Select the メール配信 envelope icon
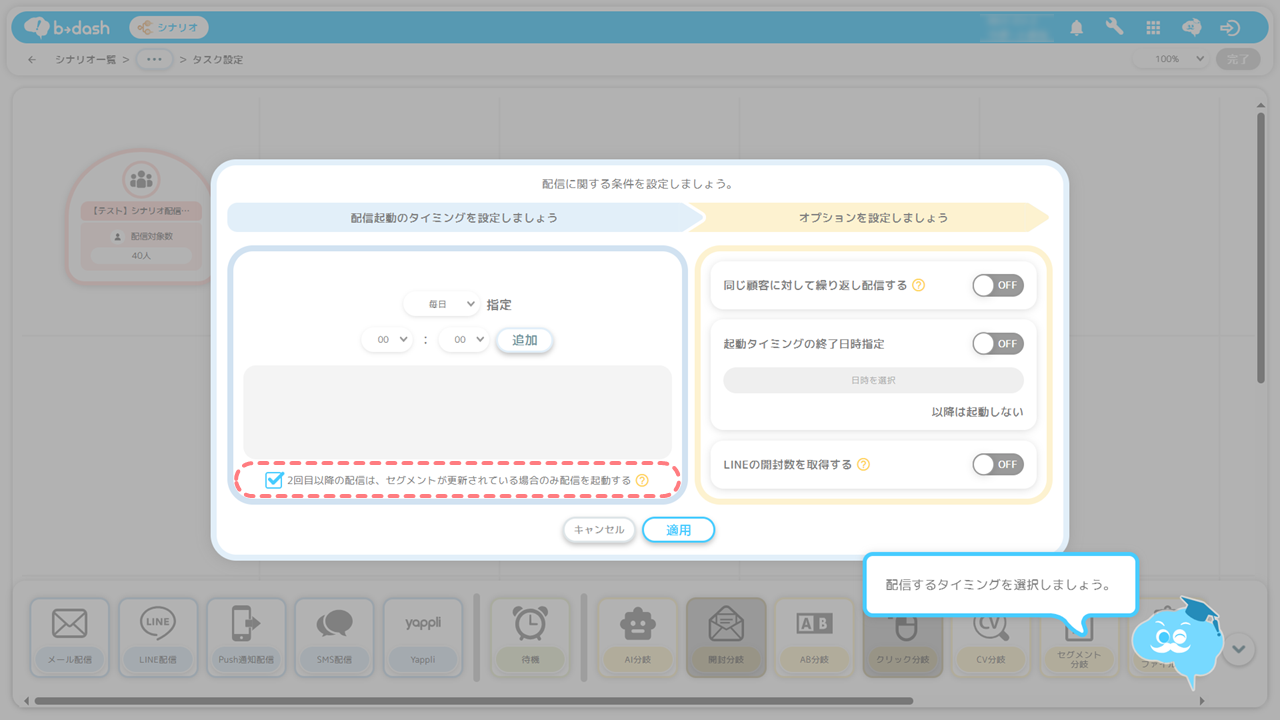 click(x=69, y=625)
